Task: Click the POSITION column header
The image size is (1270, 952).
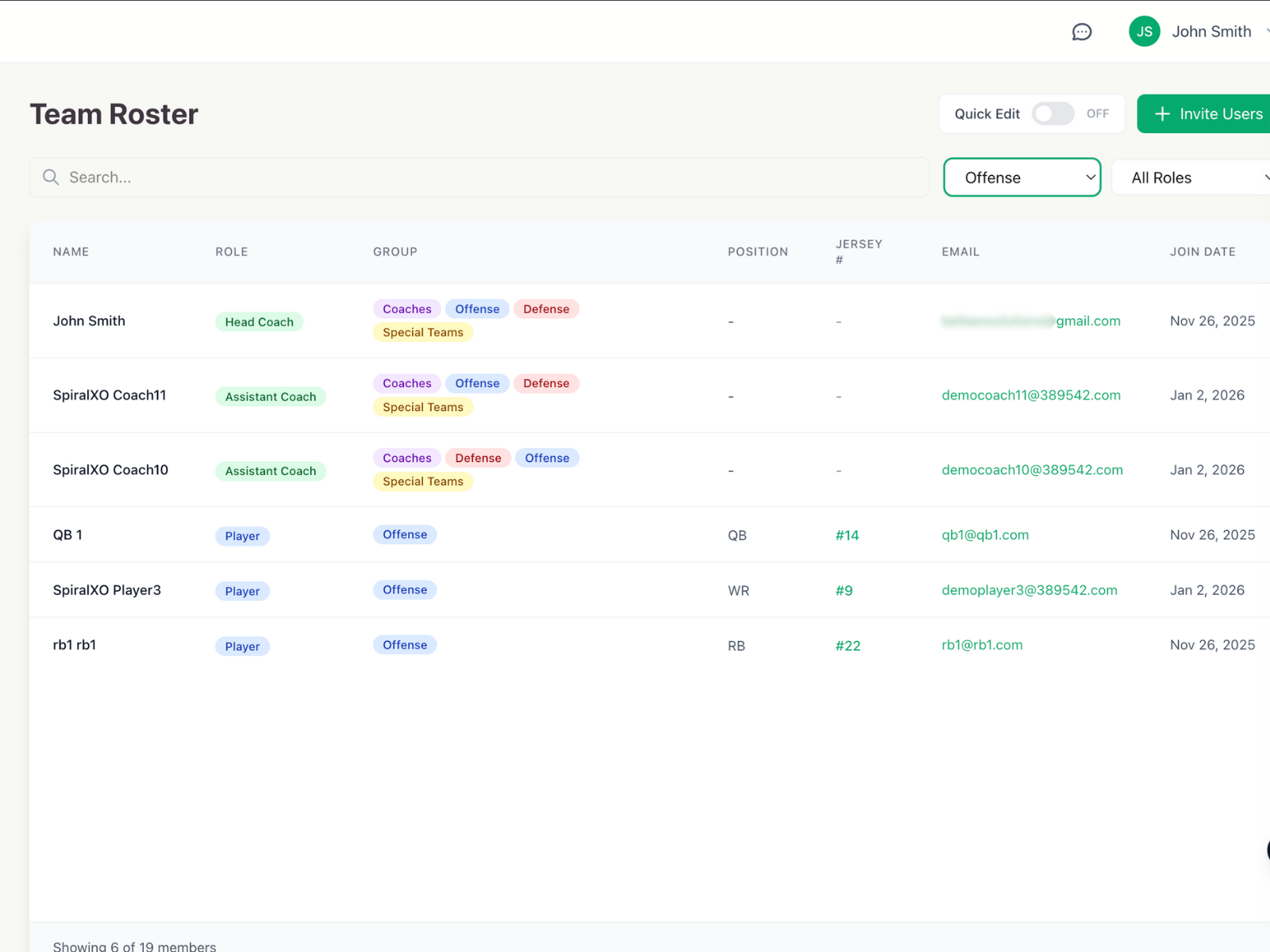Action: tap(758, 251)
